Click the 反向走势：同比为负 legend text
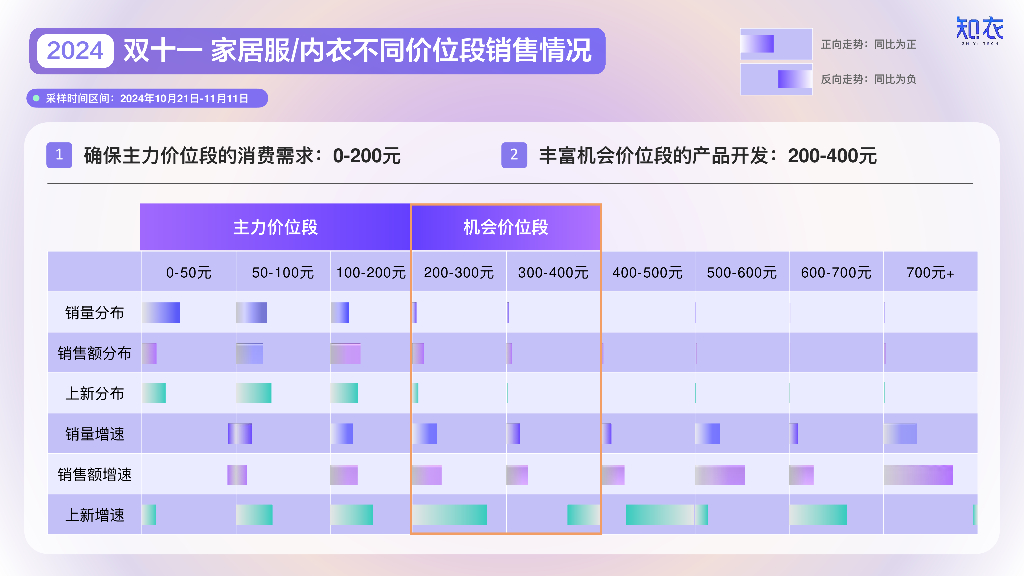1024x576 pixels. pyautogui.click(x=869, y=79)
